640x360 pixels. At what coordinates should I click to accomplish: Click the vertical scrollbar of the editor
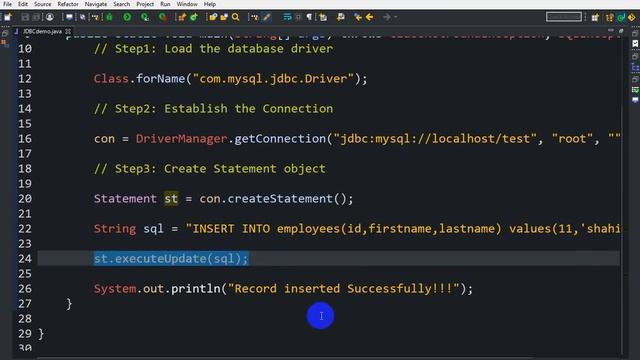pos(623,196)
